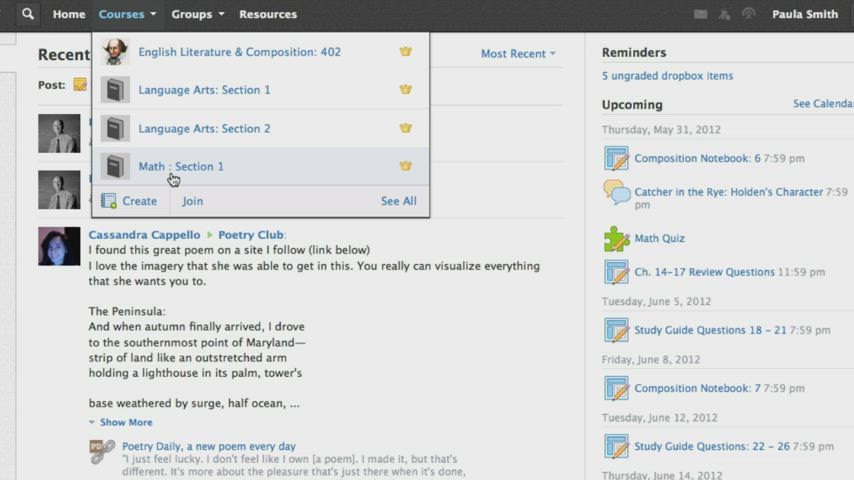Click Cassandra Cappello's profile picture
Viewport: 854px width, 480px height.
coord(59,246)
